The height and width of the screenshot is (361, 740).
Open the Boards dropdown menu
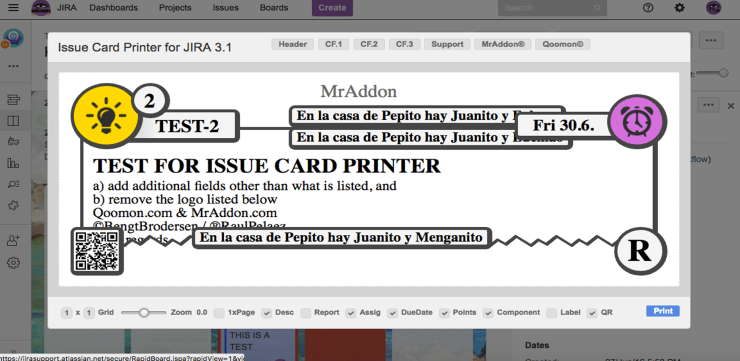tap(274, 8)
